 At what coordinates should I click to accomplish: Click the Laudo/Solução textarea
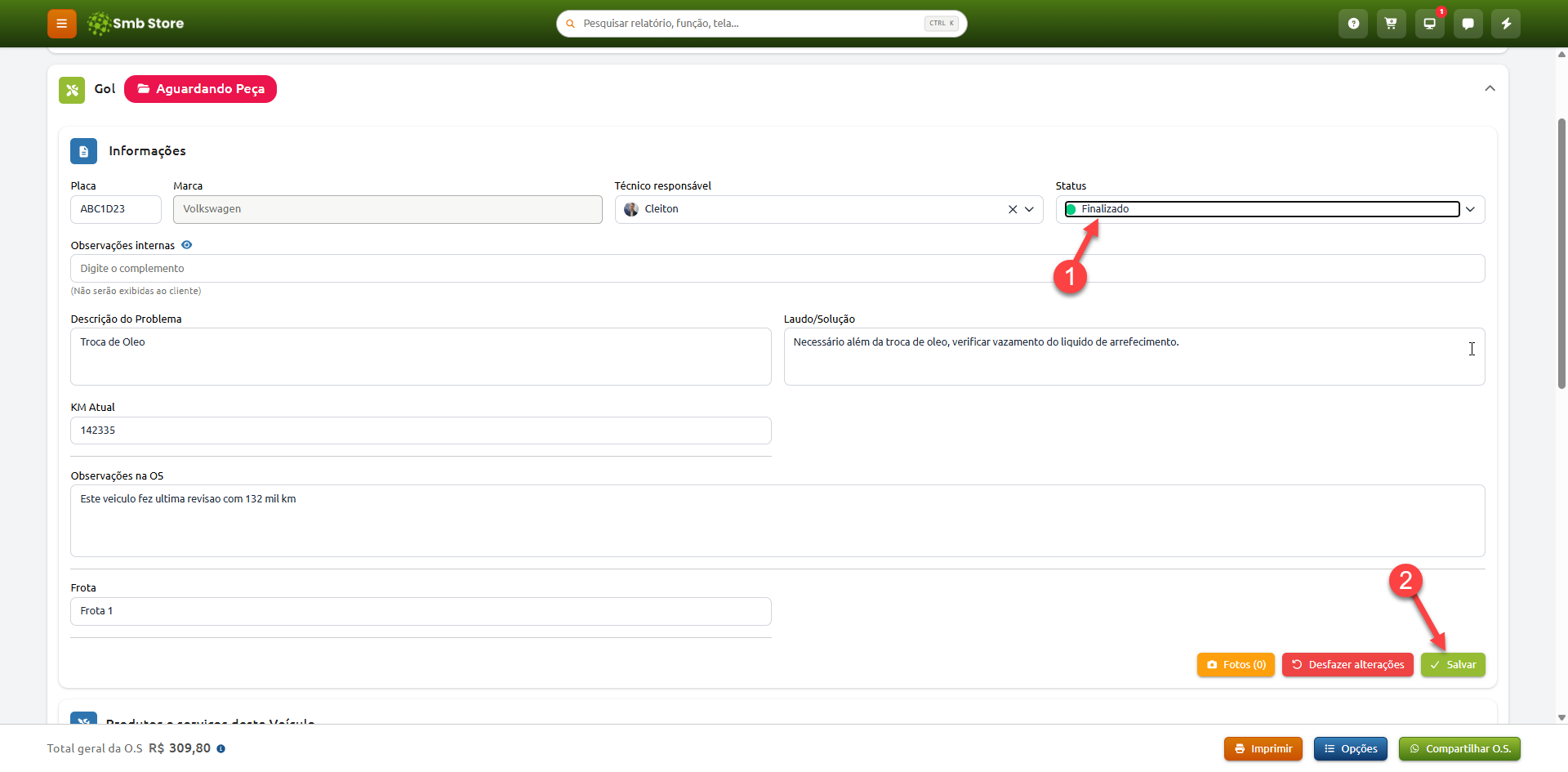click(x=1134, y=357)
